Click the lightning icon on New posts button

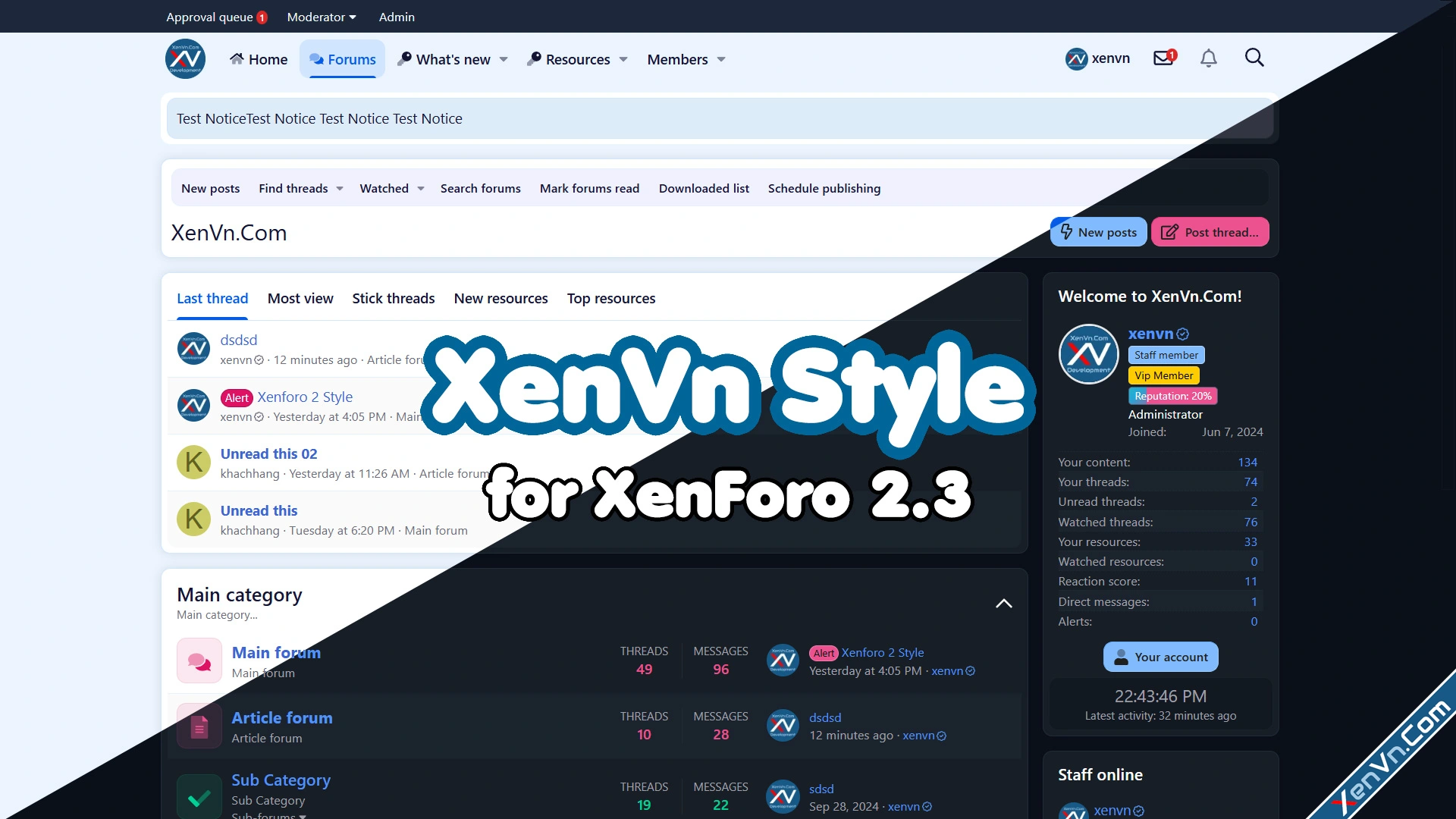tap(1067, 232)
